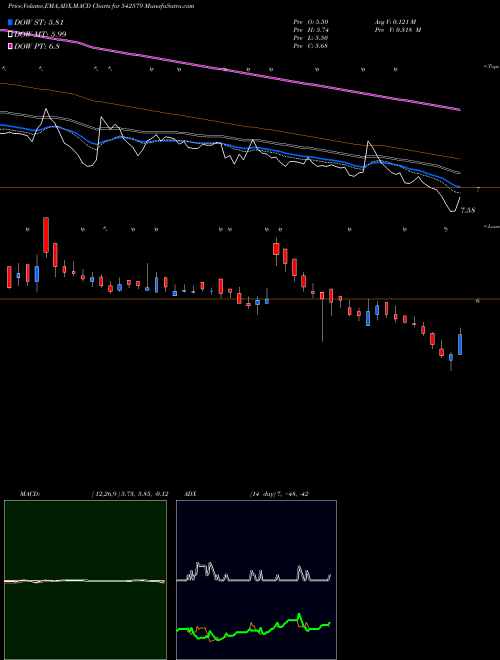Click the 'MACD:' panel label
Viewport: 500px width, 660px height.
tap(30, 494)
